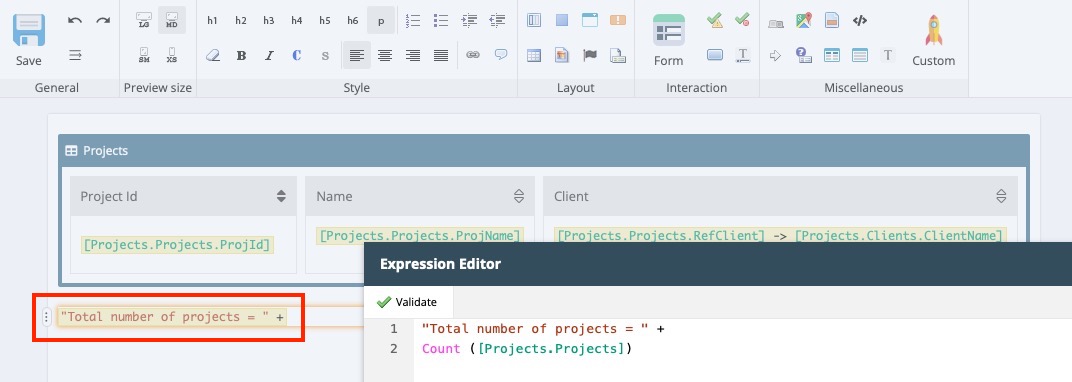Select the Projects.Projects.ProjId field expression
This screenshot has height=382, width=1072.
click(x=177, y=245)
